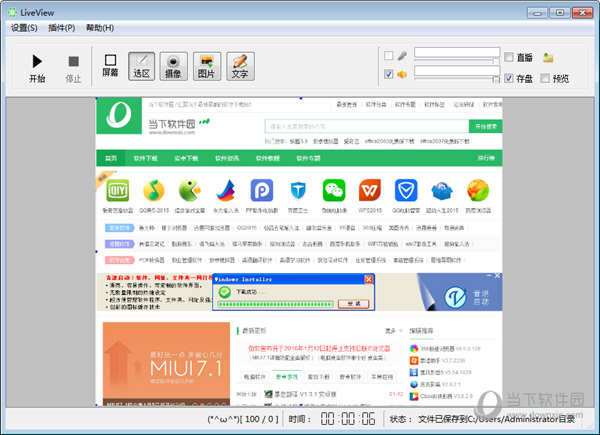
Task: Click the [ 100 / 0 ] counter text
Action: click(259, 419)
